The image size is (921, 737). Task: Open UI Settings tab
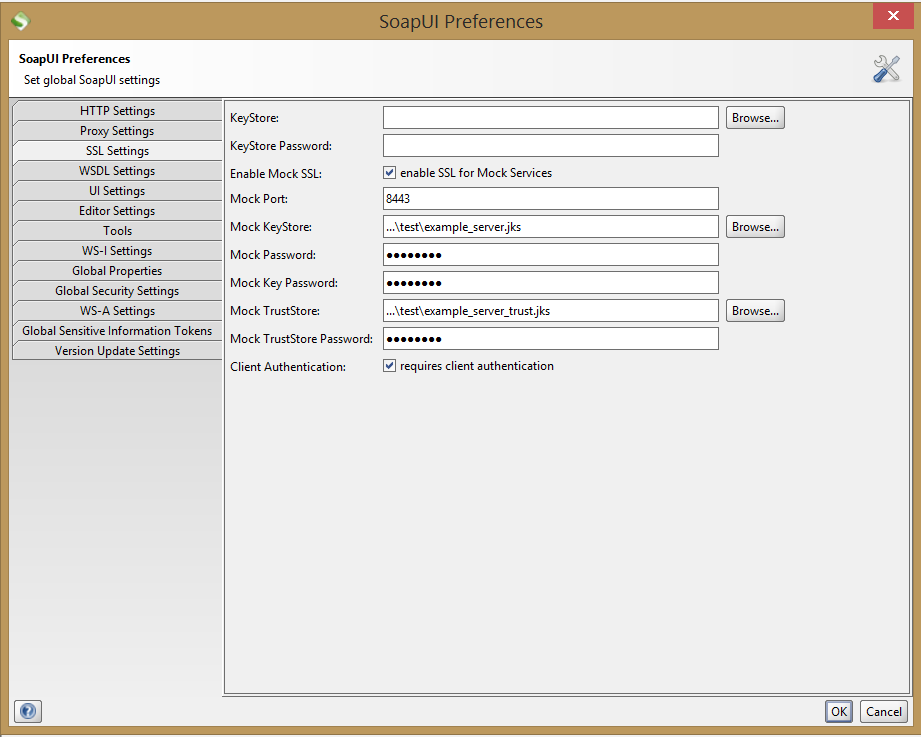pyautogui.click(x=117, y=191)
